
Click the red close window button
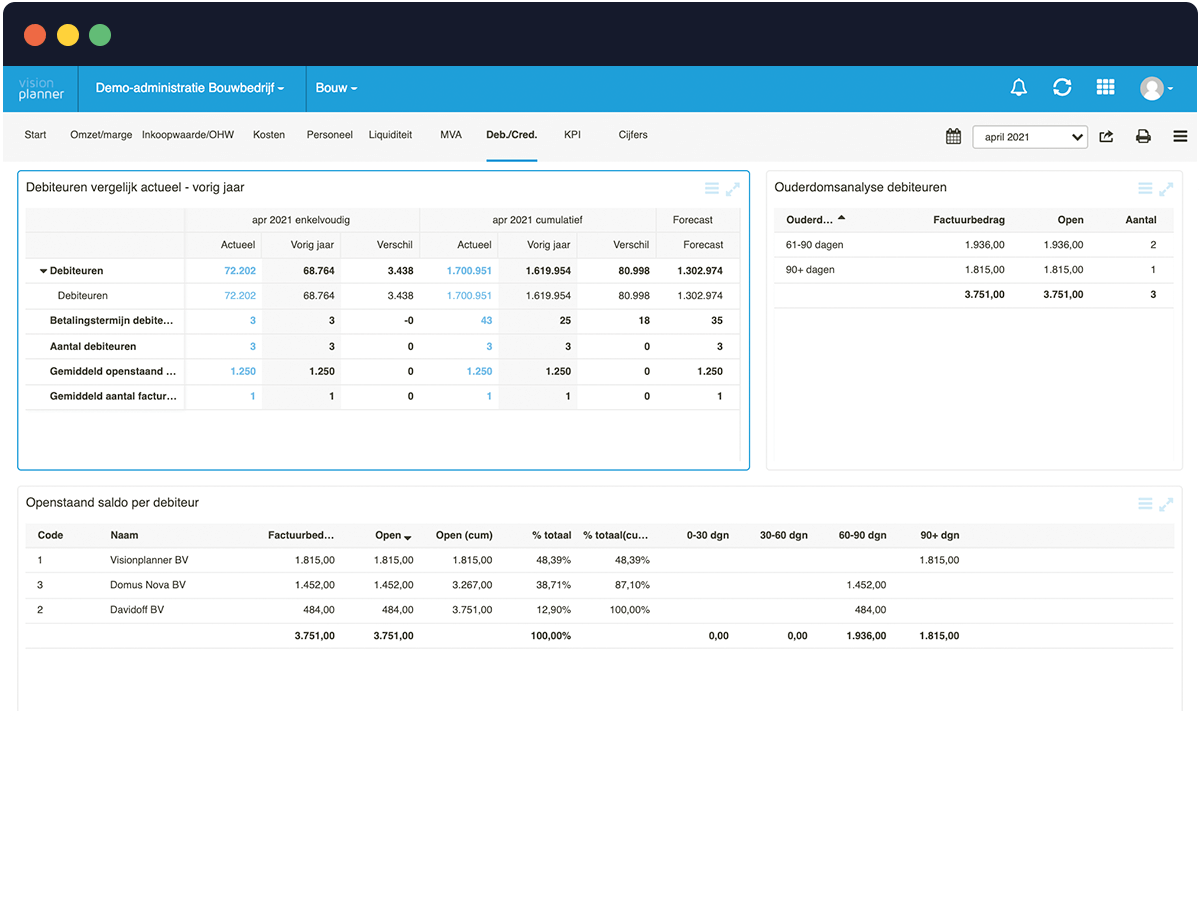point(35,35)
